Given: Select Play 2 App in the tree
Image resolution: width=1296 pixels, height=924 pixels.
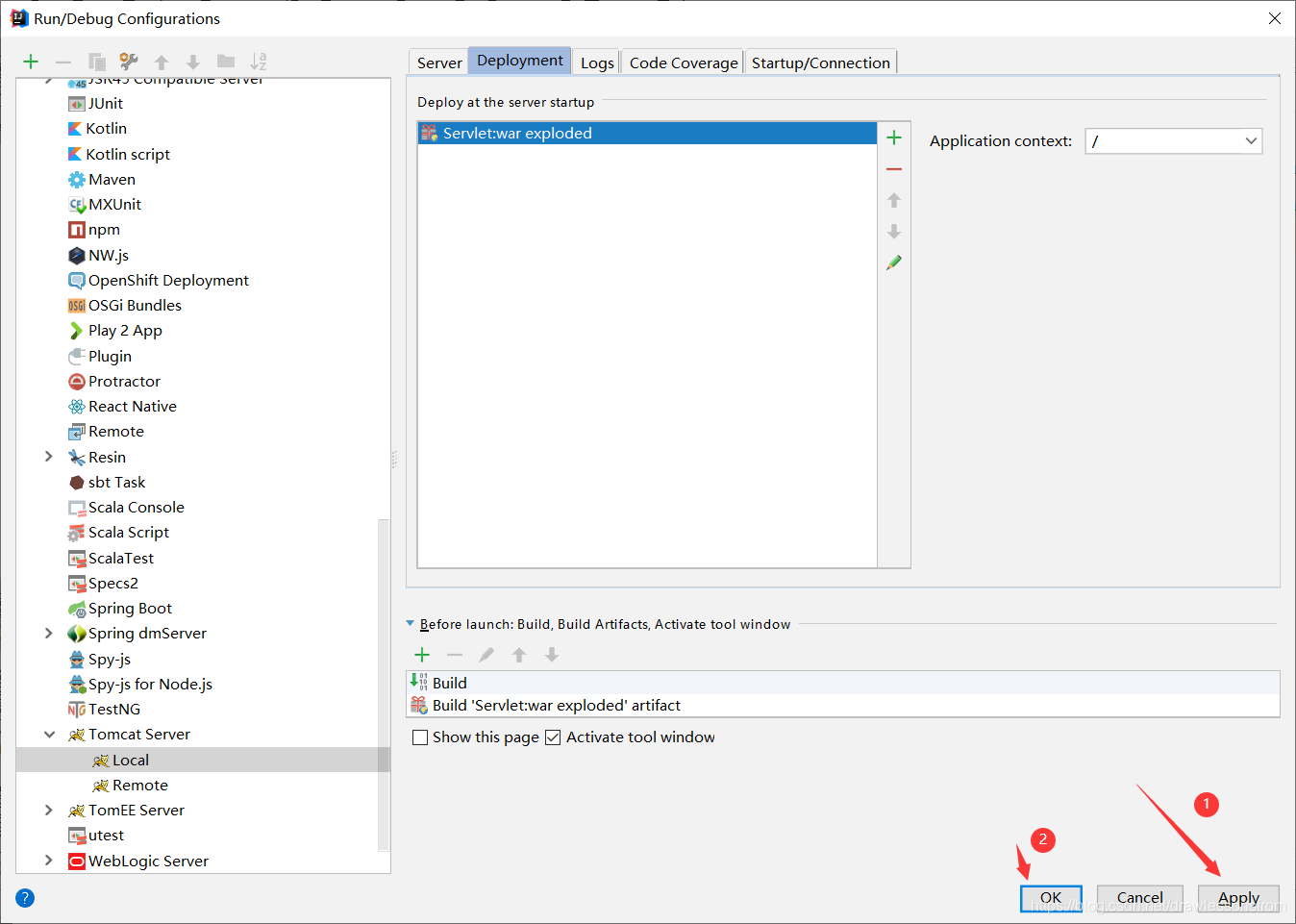Looking at the screenshot, I should coord(125,330).
